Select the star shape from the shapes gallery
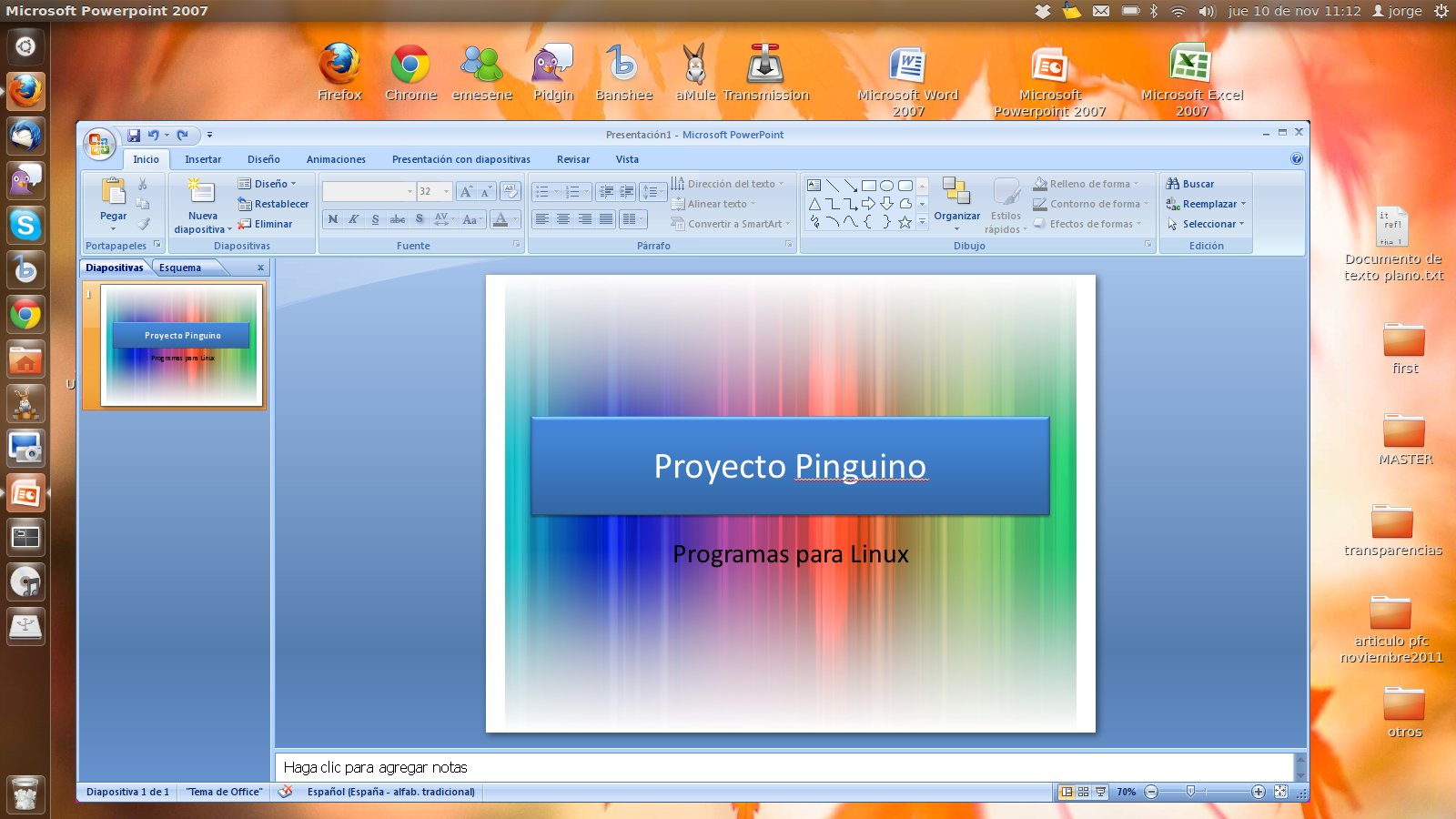The width and height of the screenshot is (1456, 819). (905, 222)
